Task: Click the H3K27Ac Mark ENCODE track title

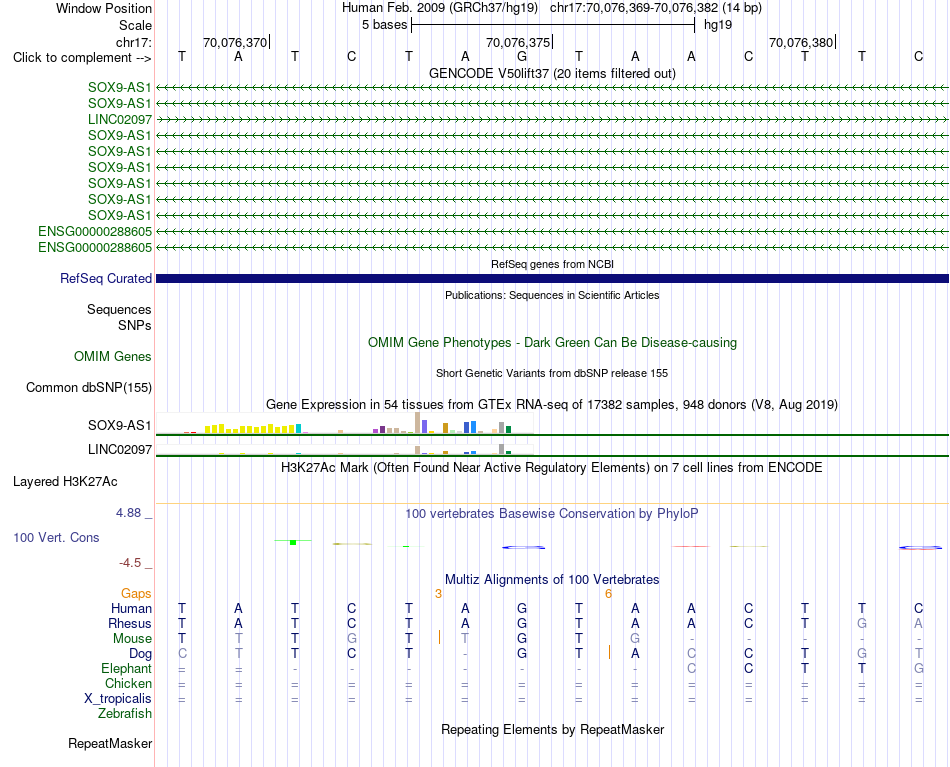Action: pos(552,468)
